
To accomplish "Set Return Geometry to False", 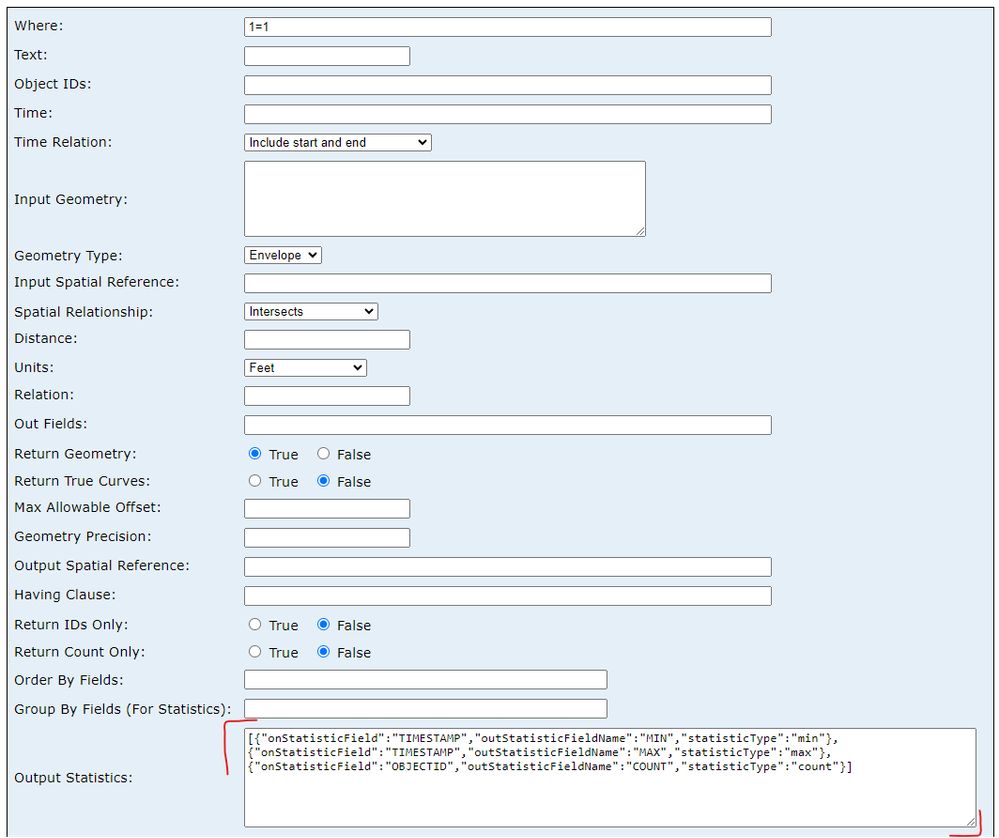I will pos(324,453).
